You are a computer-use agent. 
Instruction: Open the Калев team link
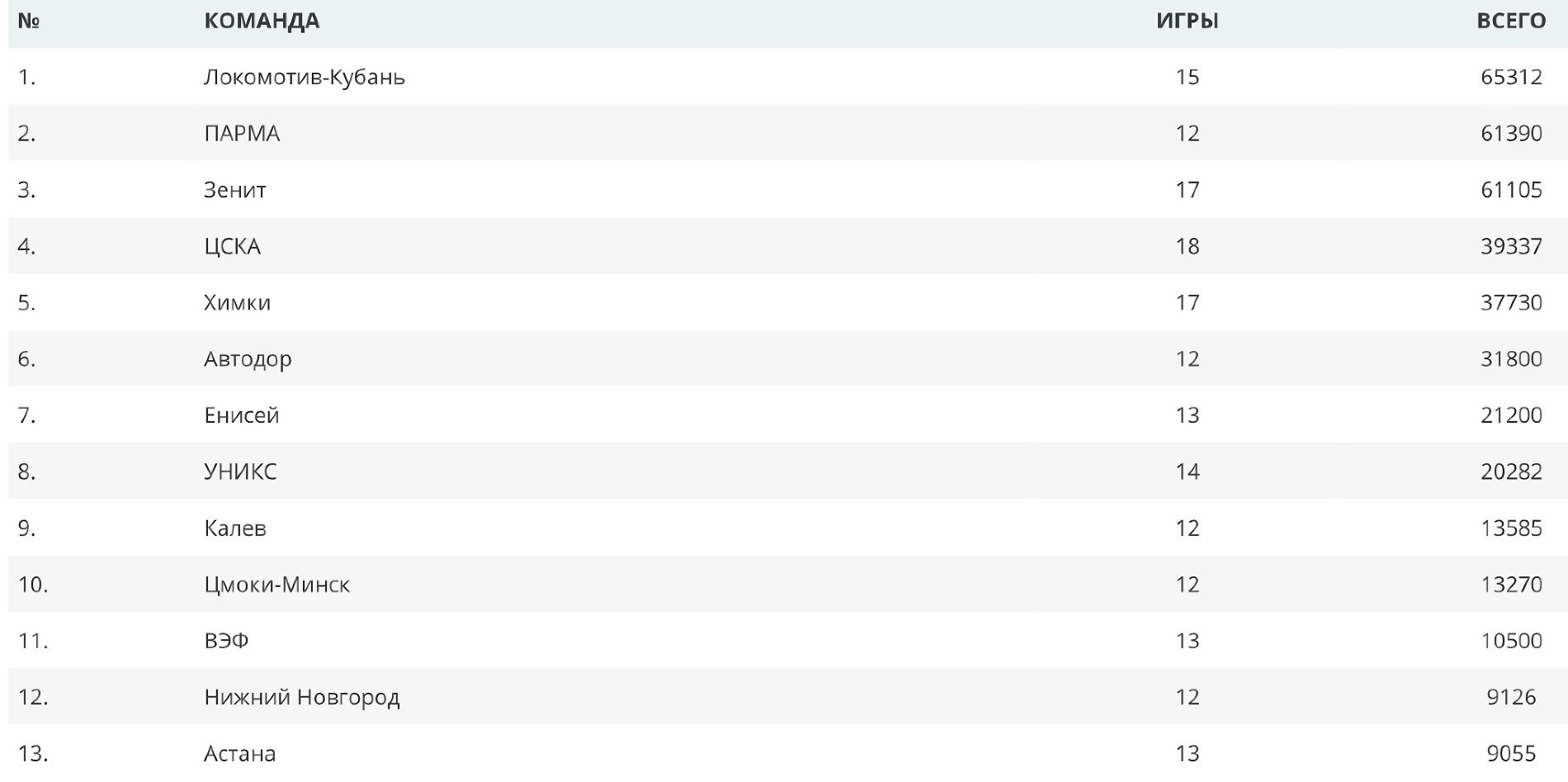pos(234,528)
